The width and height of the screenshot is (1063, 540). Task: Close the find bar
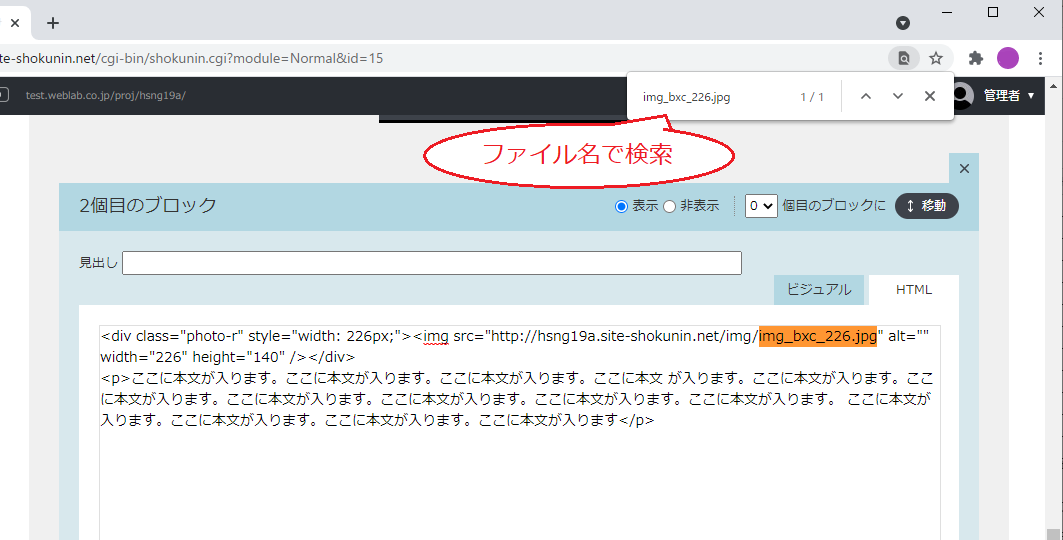[930, 96]
